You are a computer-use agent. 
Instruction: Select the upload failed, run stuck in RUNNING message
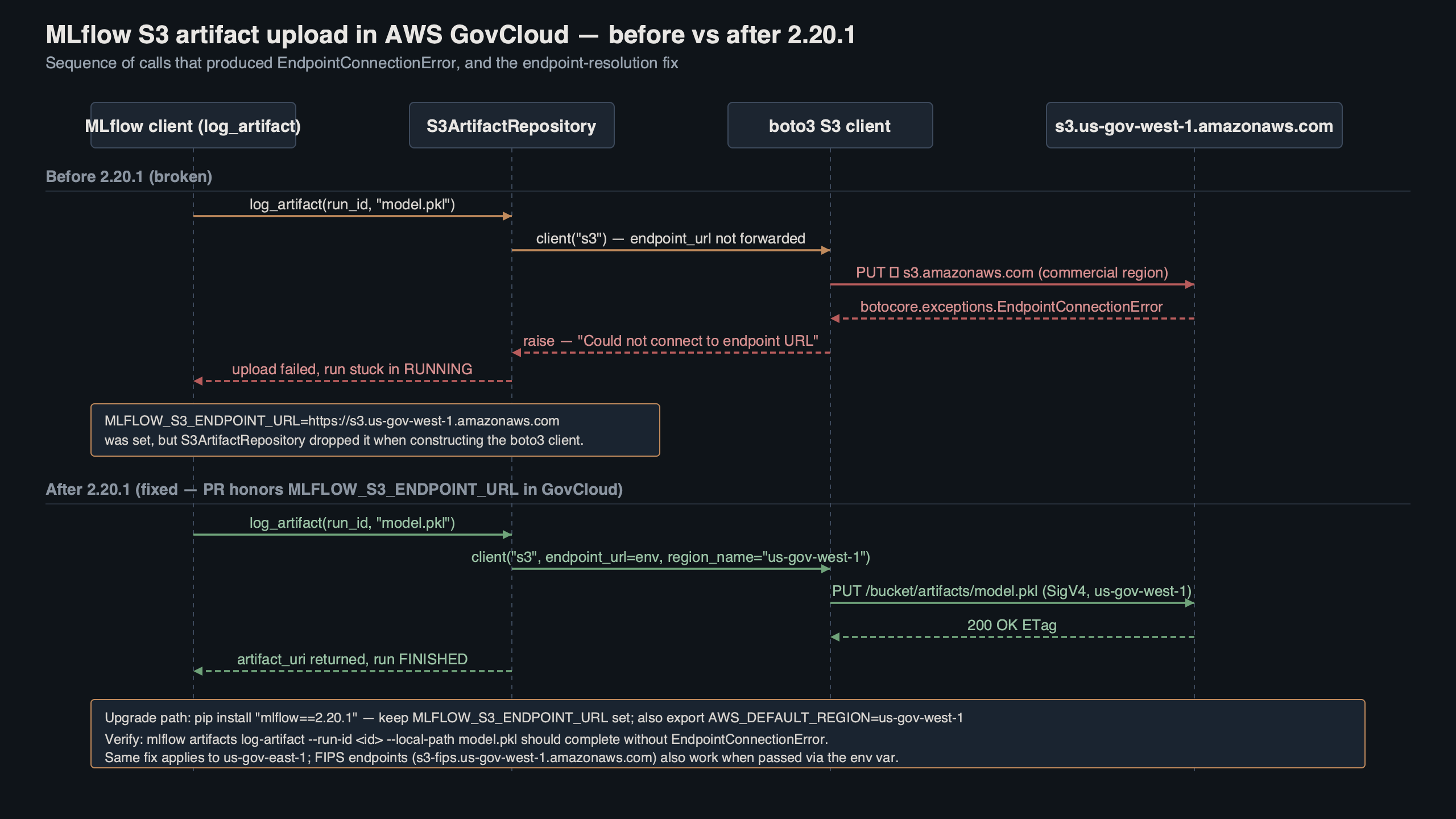point(353,369)
